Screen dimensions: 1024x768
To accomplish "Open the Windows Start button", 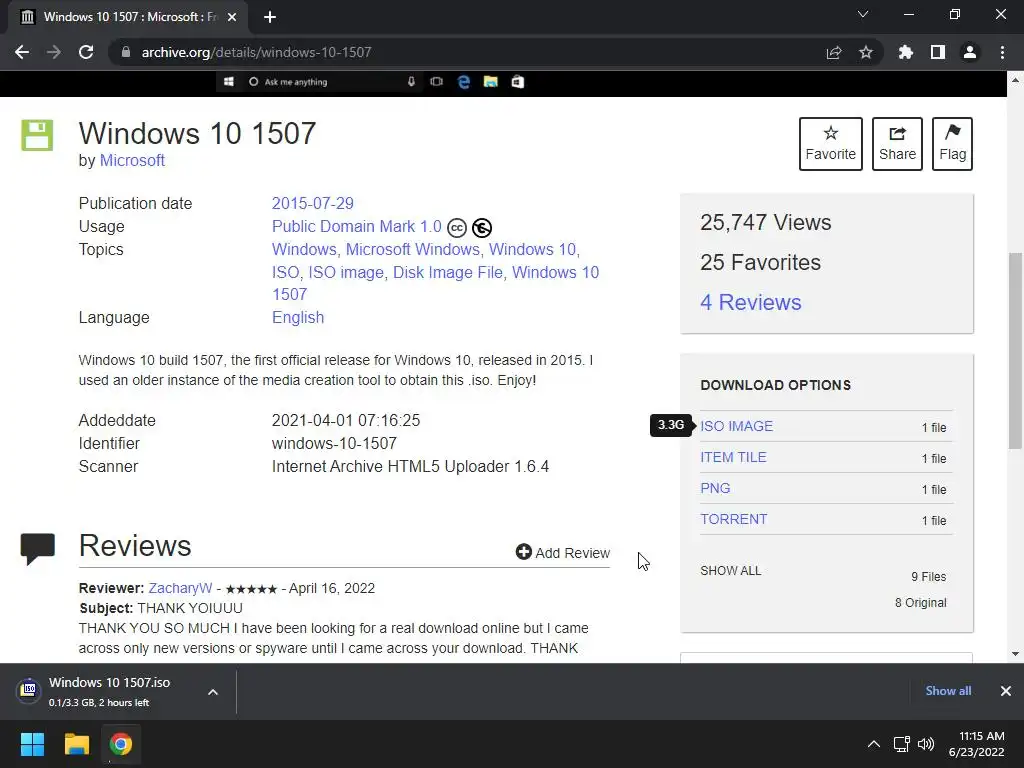I will tap(32, 744).
